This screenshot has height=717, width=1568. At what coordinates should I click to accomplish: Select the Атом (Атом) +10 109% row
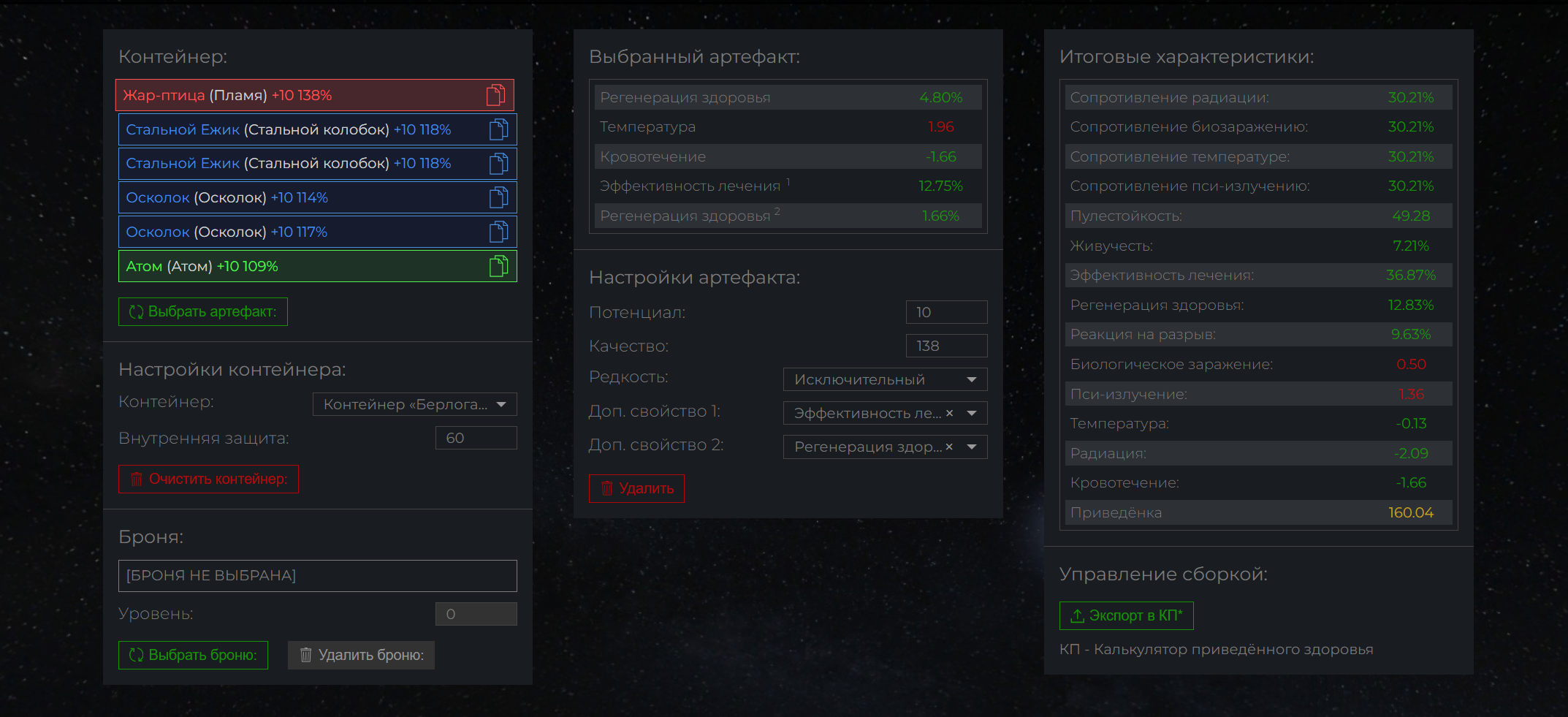[318, 266]
